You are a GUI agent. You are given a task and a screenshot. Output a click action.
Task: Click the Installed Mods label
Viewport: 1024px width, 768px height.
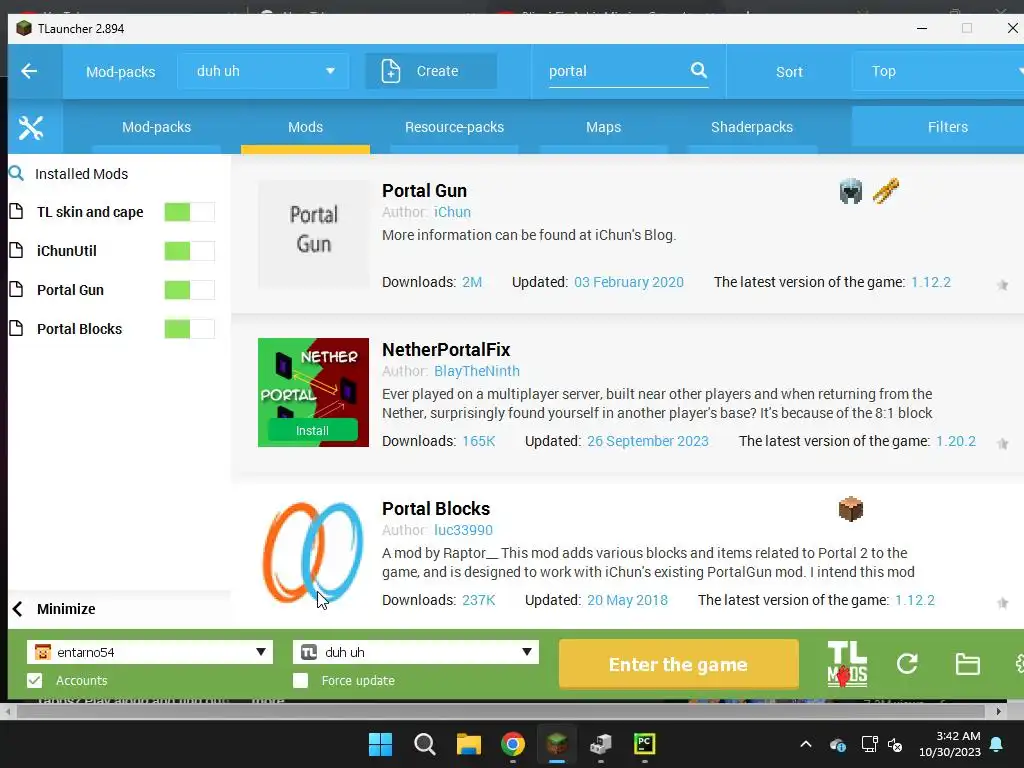(x=82, y=174)
